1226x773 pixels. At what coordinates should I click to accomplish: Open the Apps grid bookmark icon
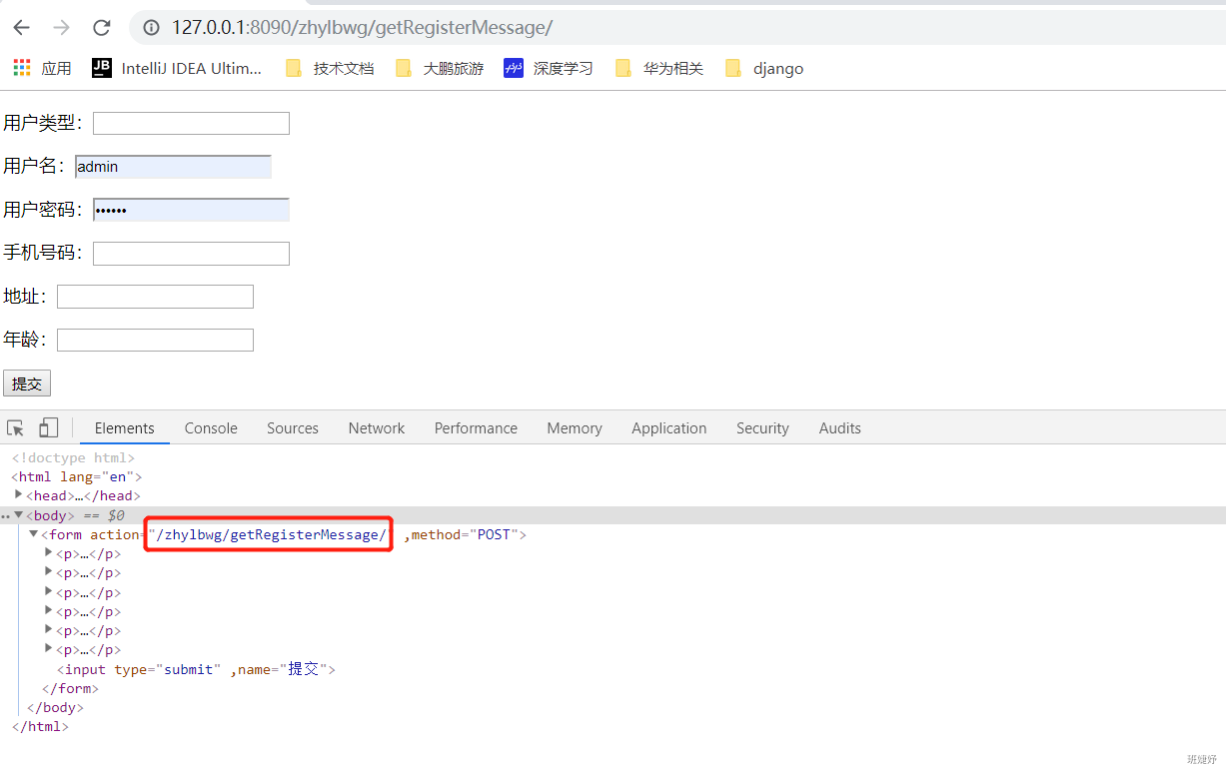tap(22, 67)
